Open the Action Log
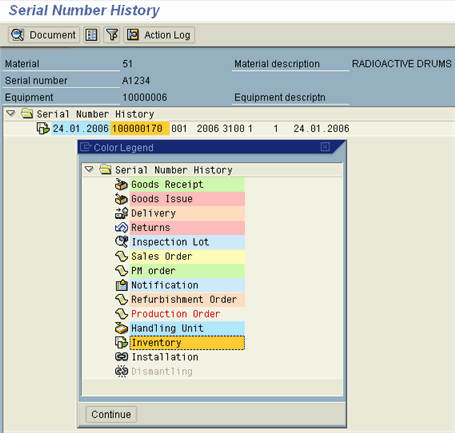The image size is (455, 433). click(159, 35)
